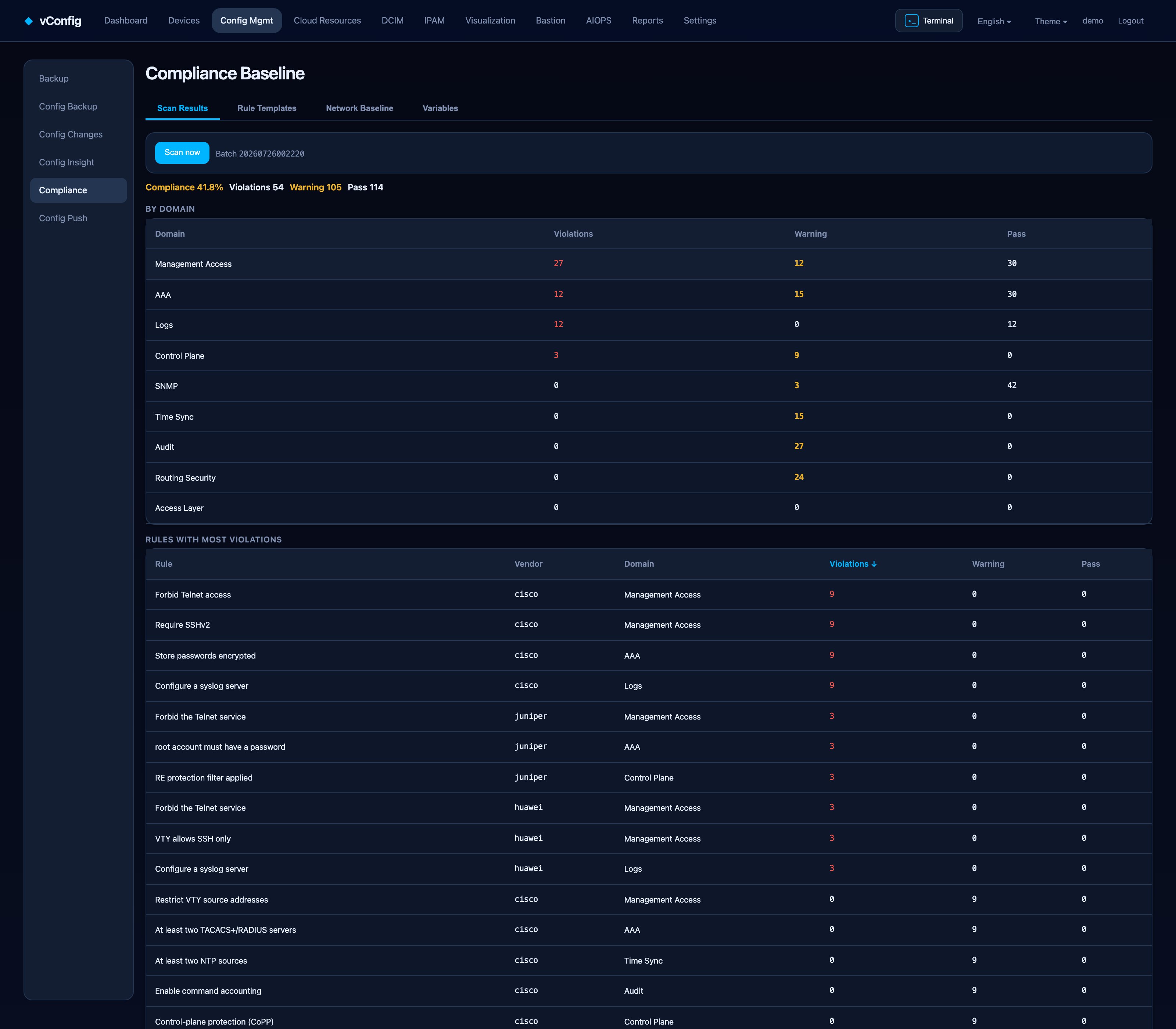Switch to the Rule Templates tab
1176x1029 pixels.
click(267, 108)
